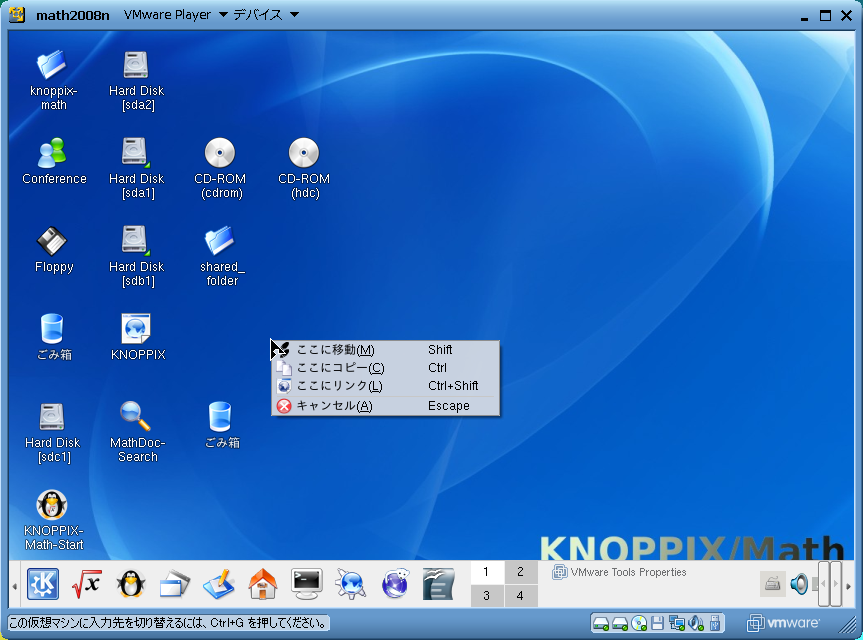Click the VMware USB device status icon
Screen dimensions: 863x640
point(715,623)
